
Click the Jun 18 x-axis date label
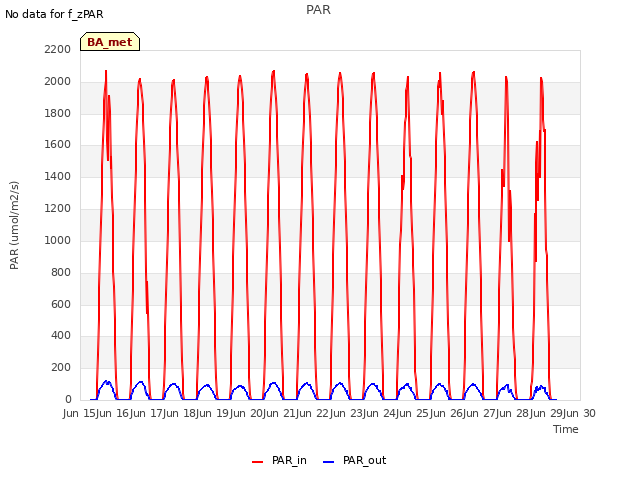[x=180, y=413]
